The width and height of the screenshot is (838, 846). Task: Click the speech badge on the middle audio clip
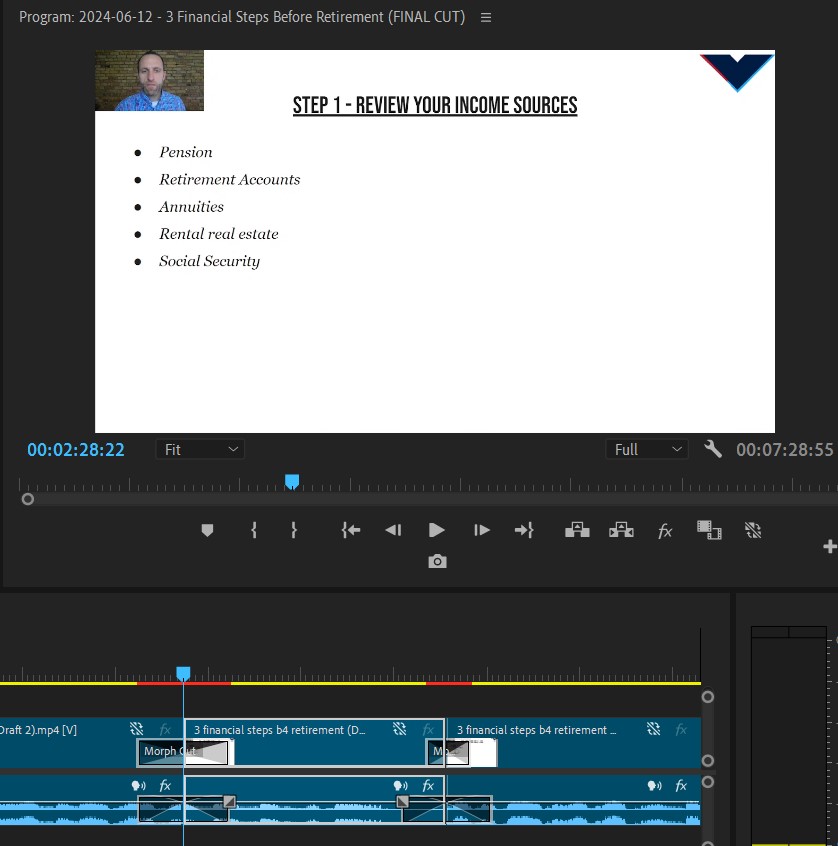click(401, 786)
